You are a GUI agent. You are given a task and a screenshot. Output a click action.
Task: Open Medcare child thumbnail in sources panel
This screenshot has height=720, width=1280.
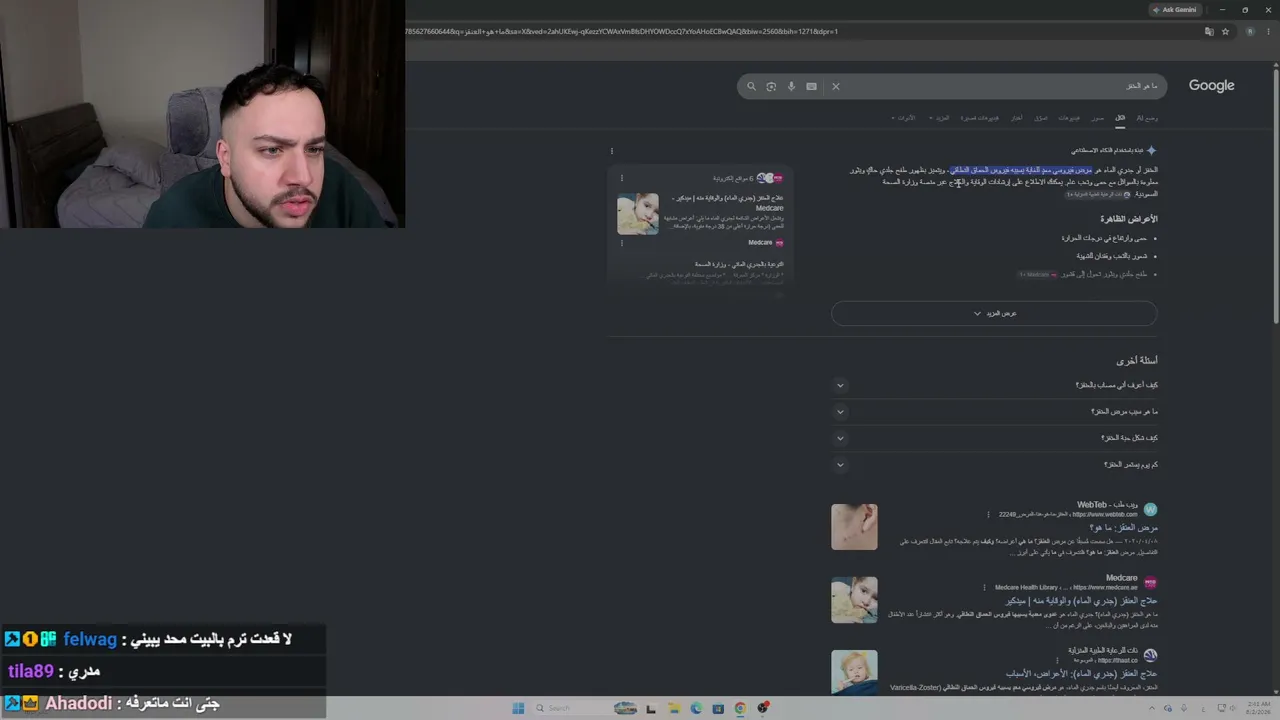pyautogui.click(x=638, y=214)
